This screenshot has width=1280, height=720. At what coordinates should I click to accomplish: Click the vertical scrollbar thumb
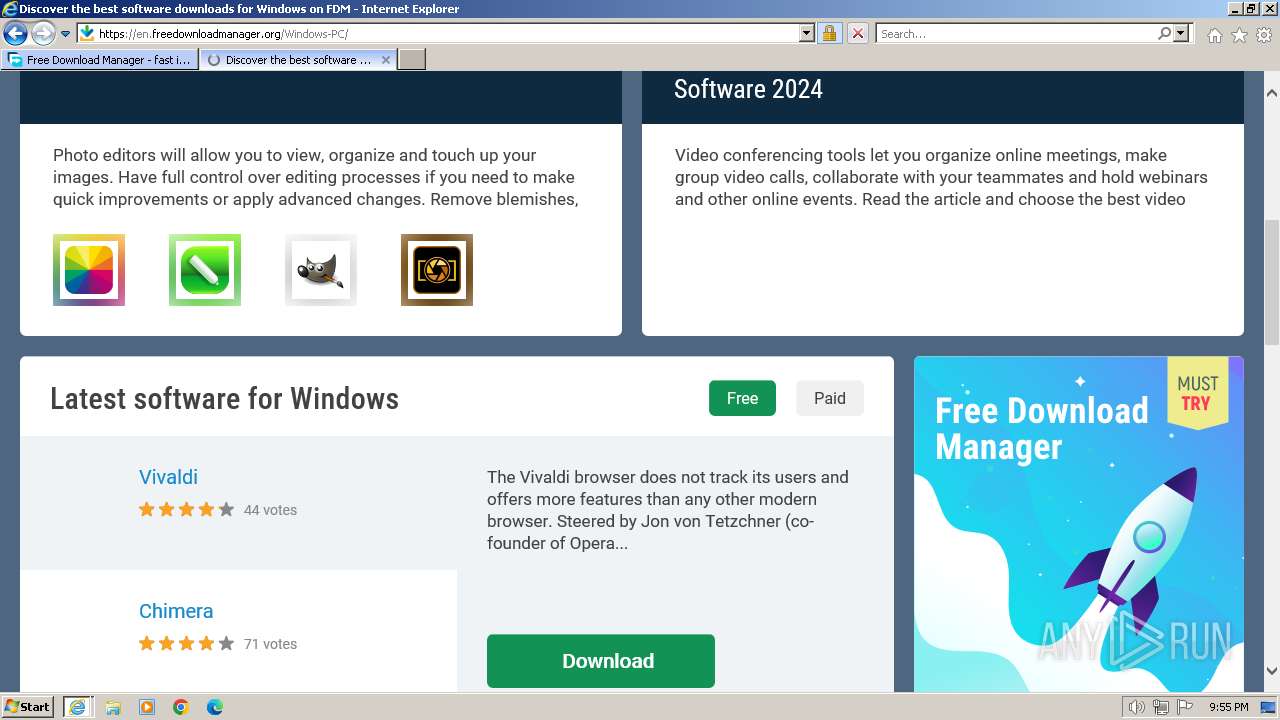(1272, 282)
